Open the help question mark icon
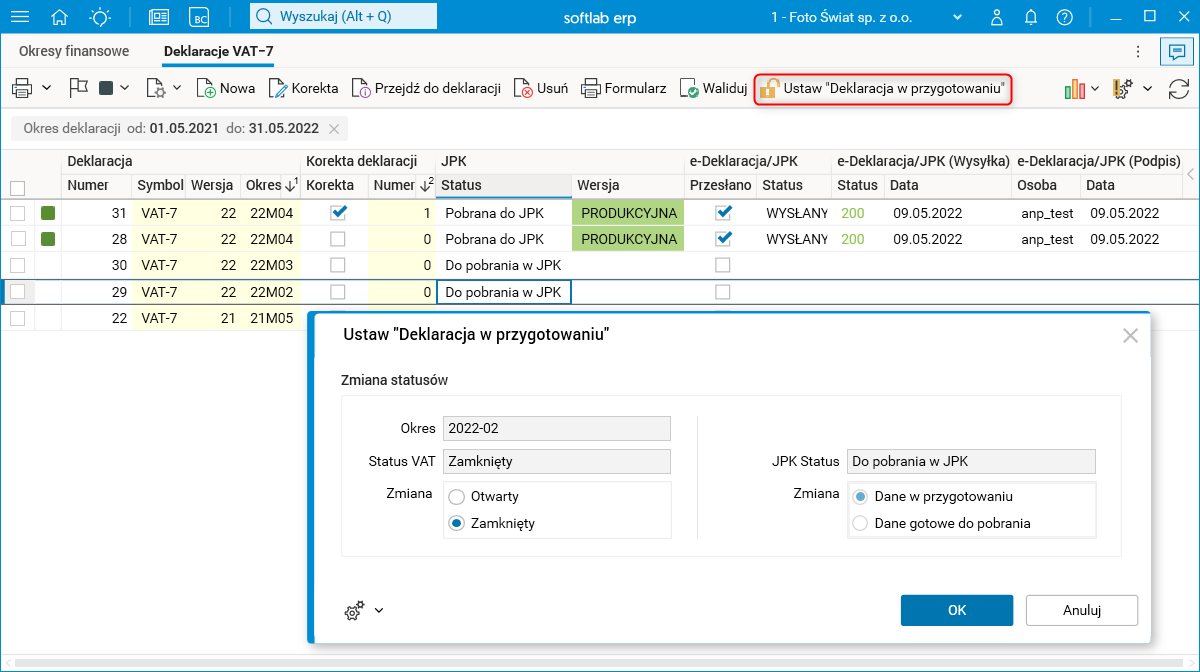The height and width of the screenshot is (672, 1200). (1065, 17)
